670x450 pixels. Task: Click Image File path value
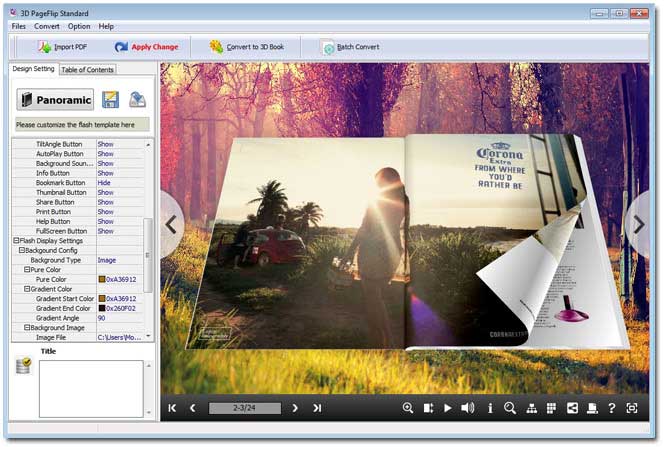coord(120,338)
